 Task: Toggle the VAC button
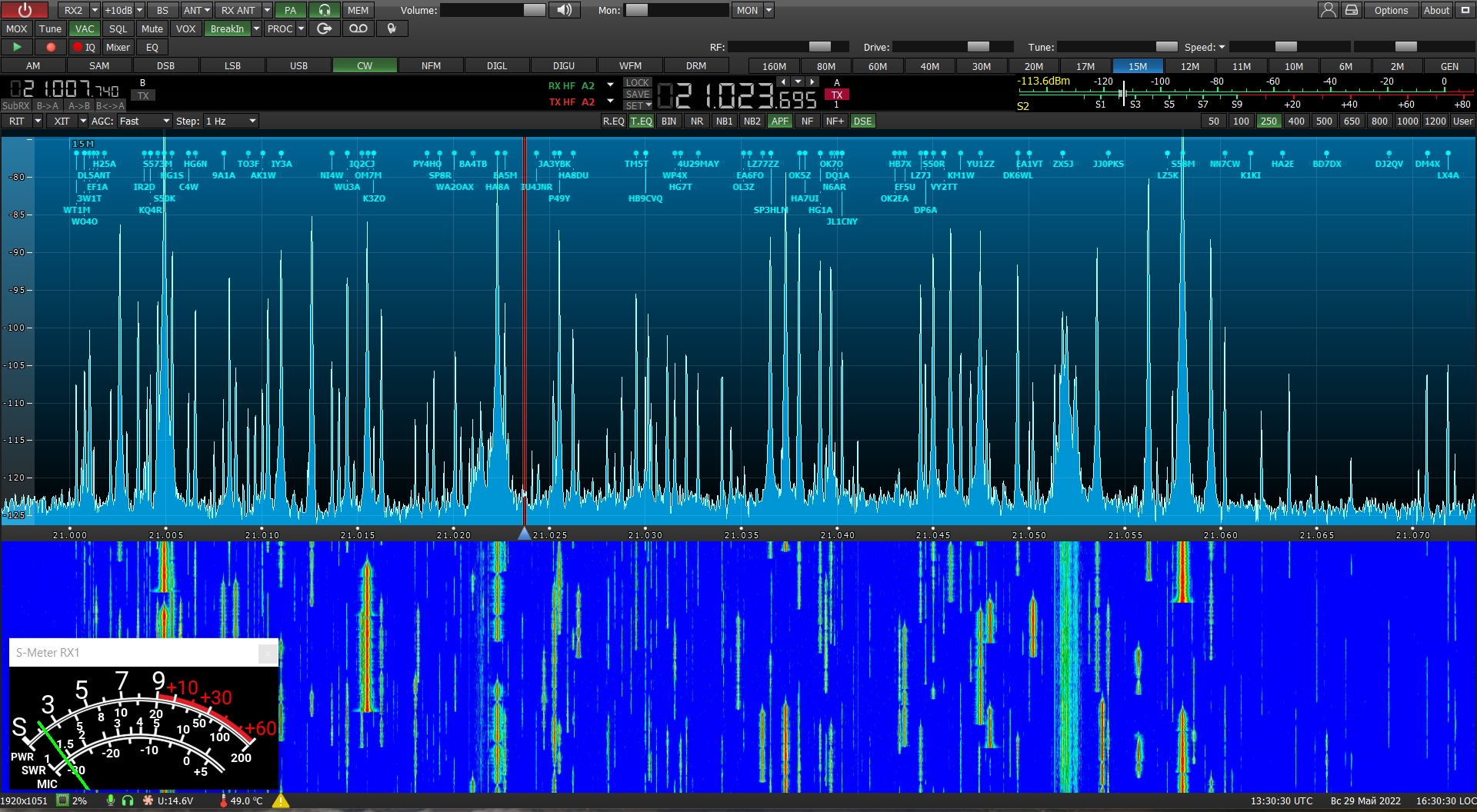pyautogui.click(x=85, y=28)
